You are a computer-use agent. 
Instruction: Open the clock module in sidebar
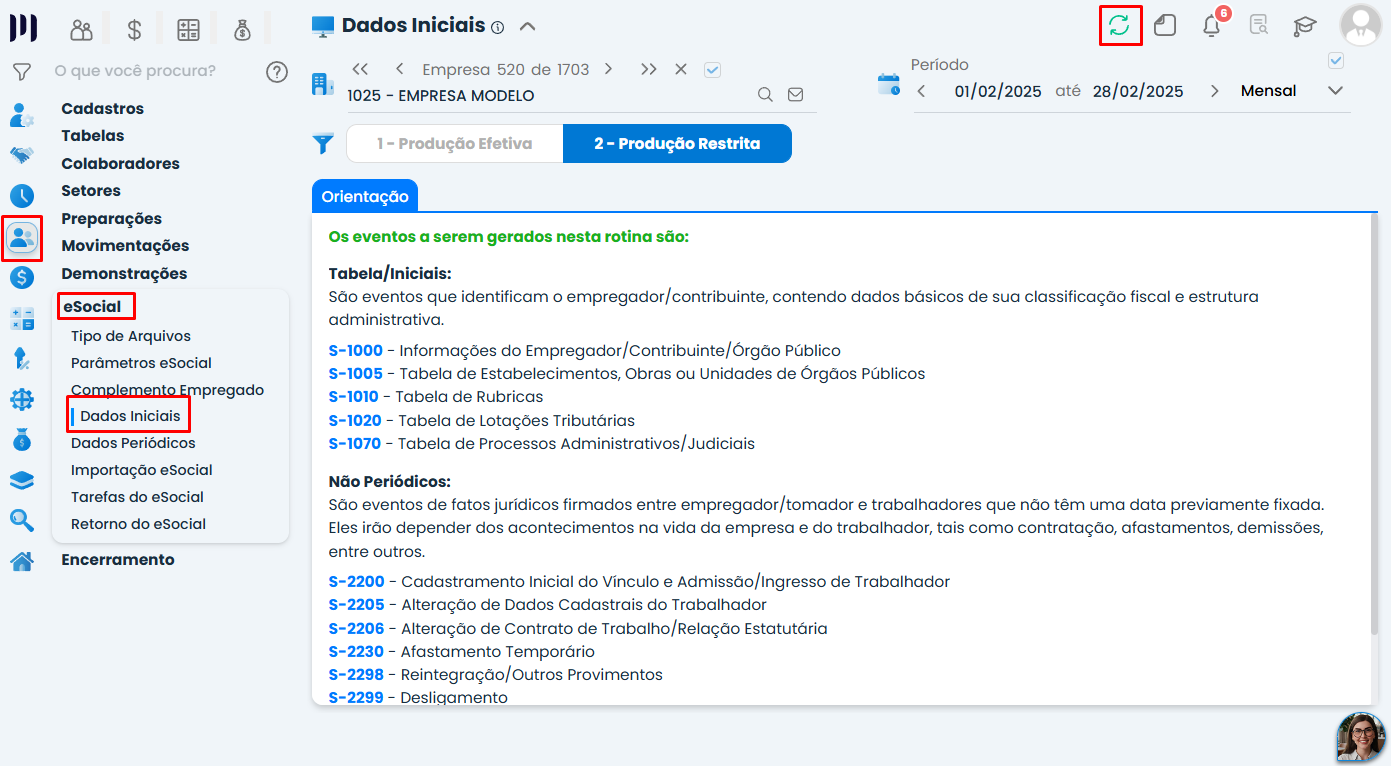pos(21,196)
